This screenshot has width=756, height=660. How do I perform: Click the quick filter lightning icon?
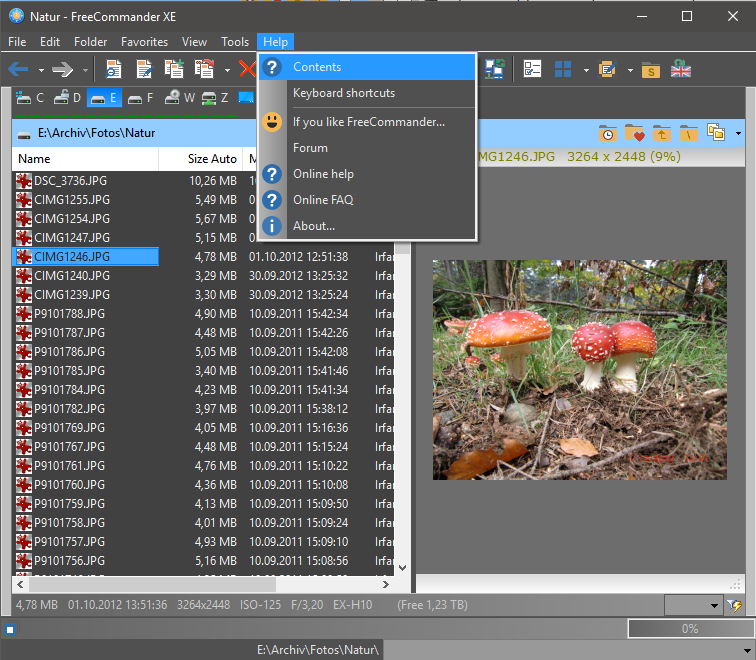tap(734, 606)
